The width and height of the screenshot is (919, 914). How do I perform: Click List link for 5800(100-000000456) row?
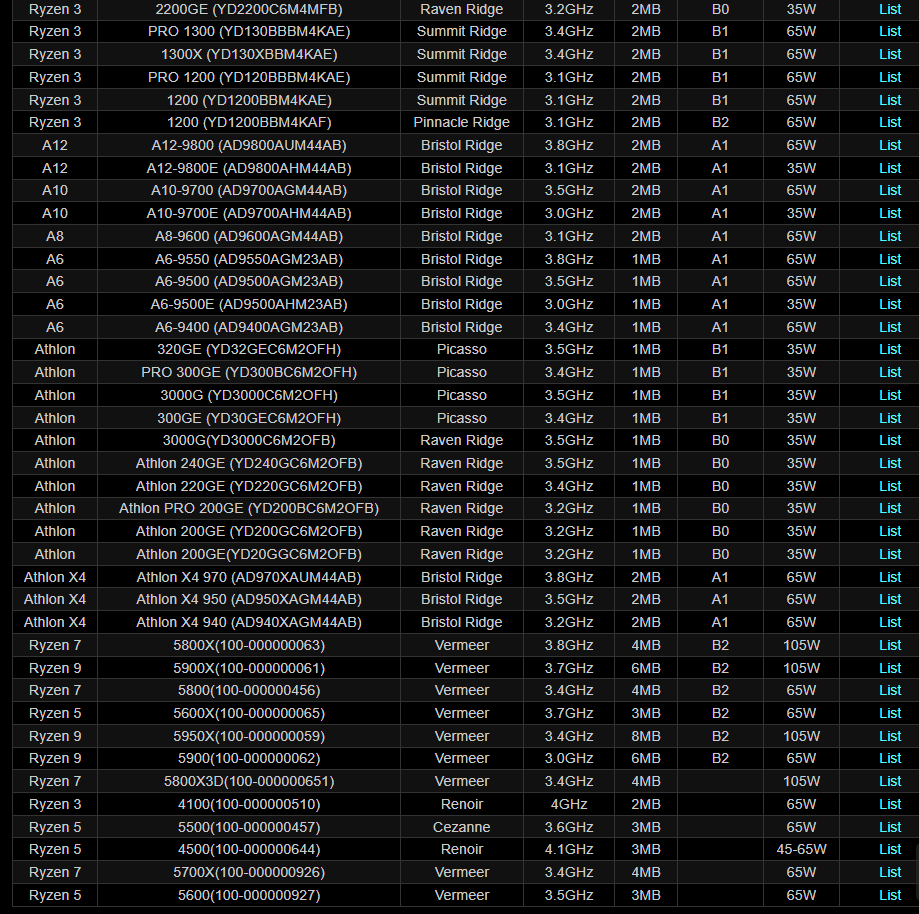pyautogui.click(x=890, y=690)
